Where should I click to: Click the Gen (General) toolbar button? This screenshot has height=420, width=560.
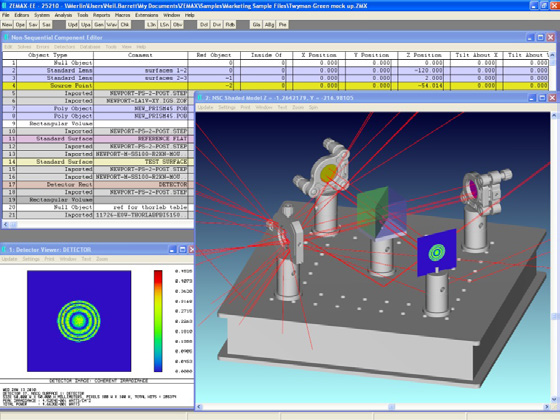pos(99,25)
